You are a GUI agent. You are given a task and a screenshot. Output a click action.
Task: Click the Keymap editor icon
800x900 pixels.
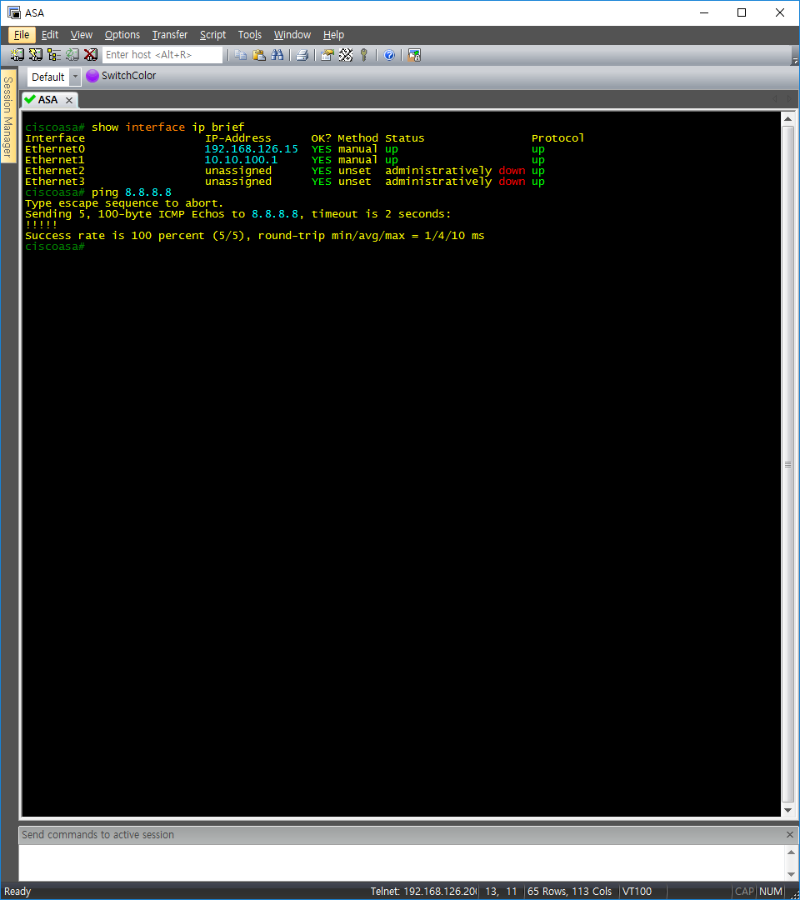point(345,55)
